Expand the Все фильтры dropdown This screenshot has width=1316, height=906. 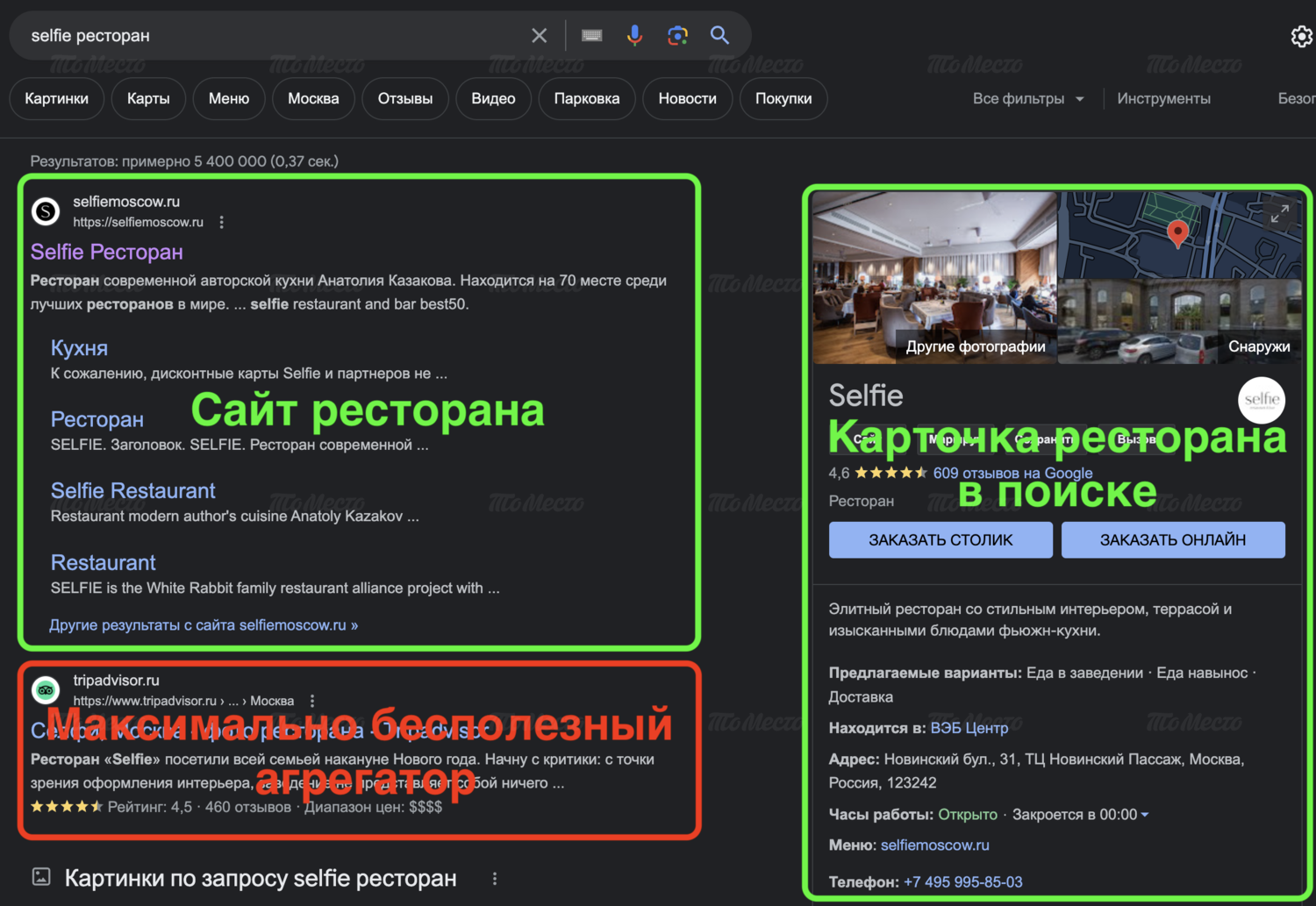(1028, 98)
